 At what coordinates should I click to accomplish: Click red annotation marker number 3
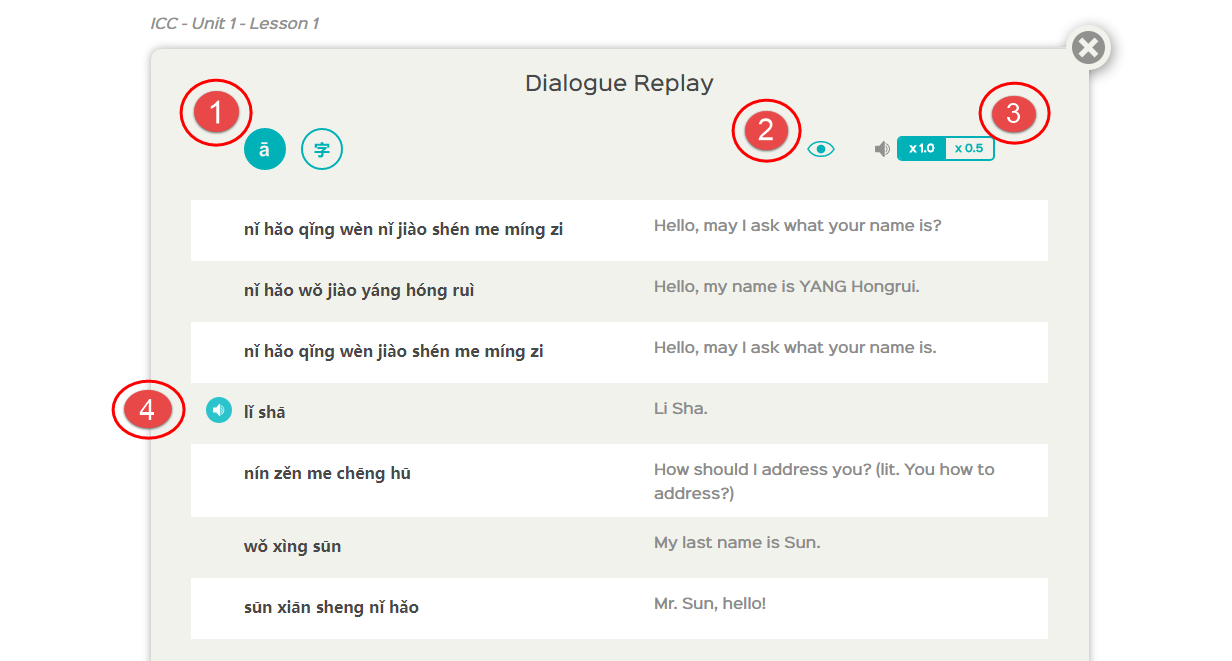1014,113
